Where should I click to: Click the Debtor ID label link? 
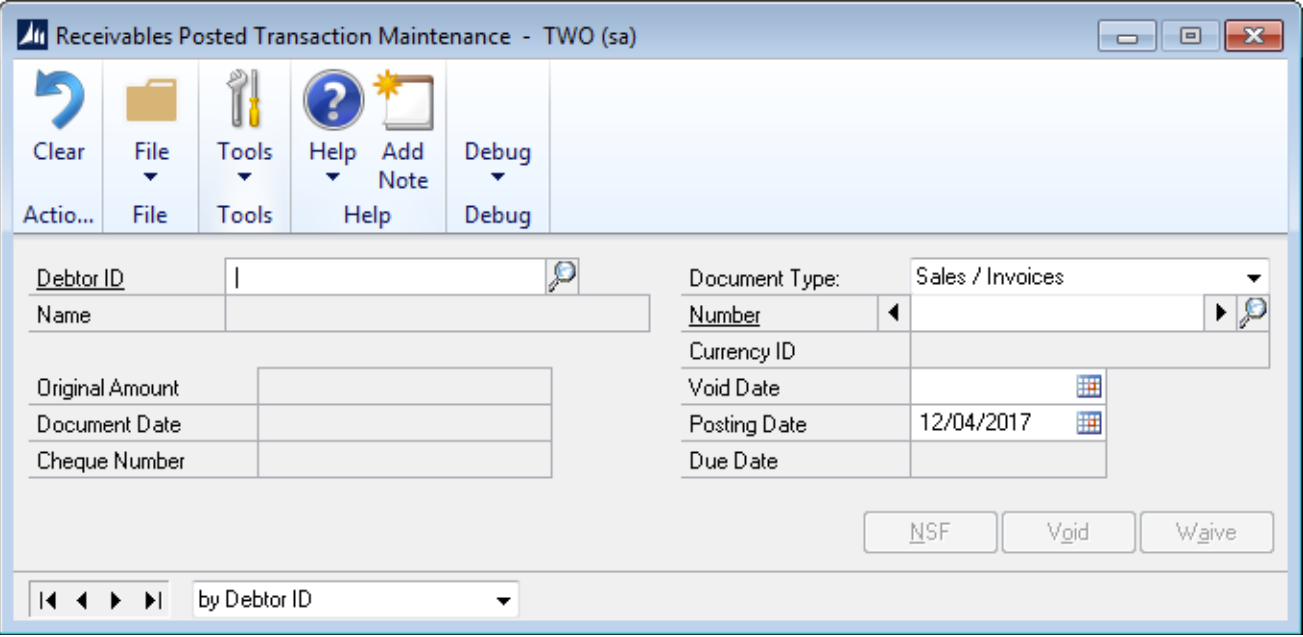tap(80, 278)
